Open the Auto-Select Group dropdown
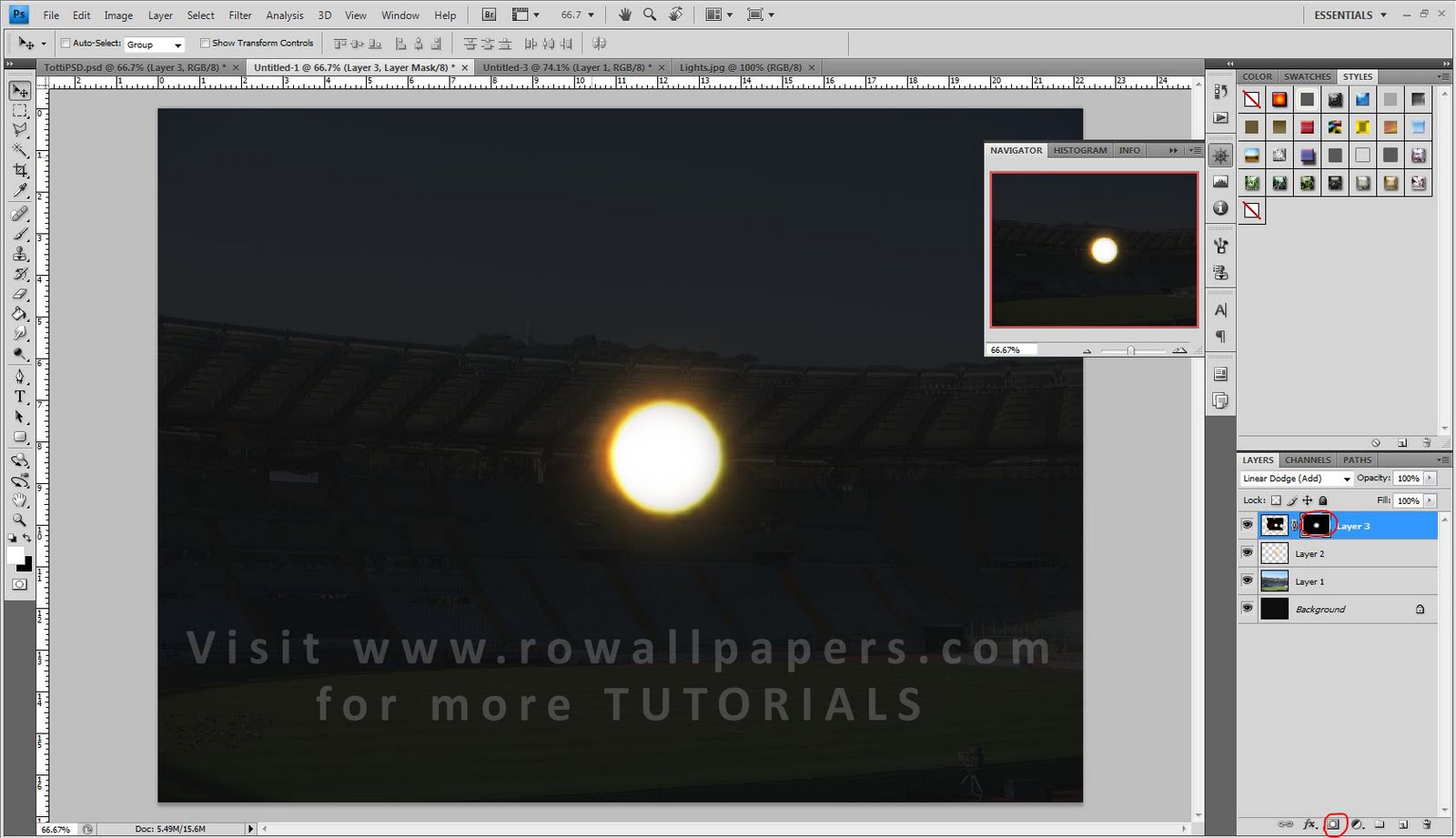1456x838 pixels. pos(155,44)
